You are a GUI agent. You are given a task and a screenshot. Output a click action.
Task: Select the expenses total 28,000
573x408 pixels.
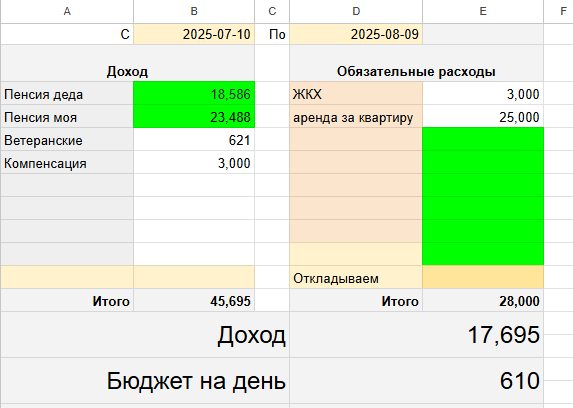[x=483, y=301]
